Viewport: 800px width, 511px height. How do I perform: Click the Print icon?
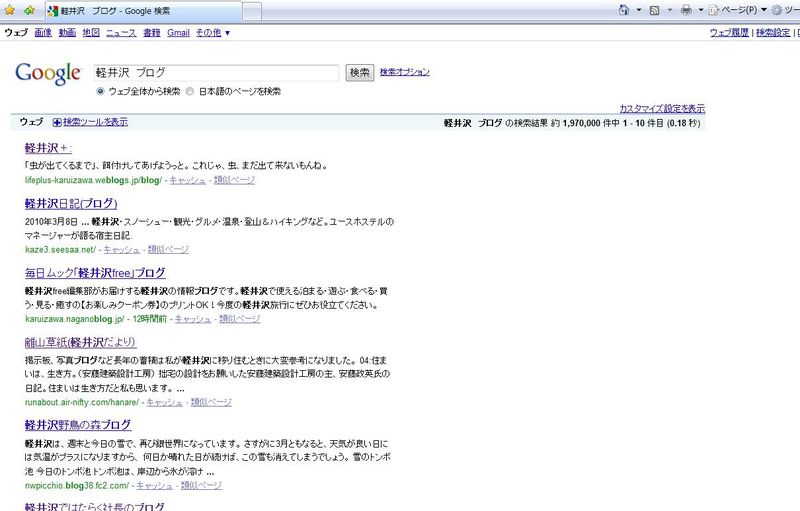pos(686,10)
